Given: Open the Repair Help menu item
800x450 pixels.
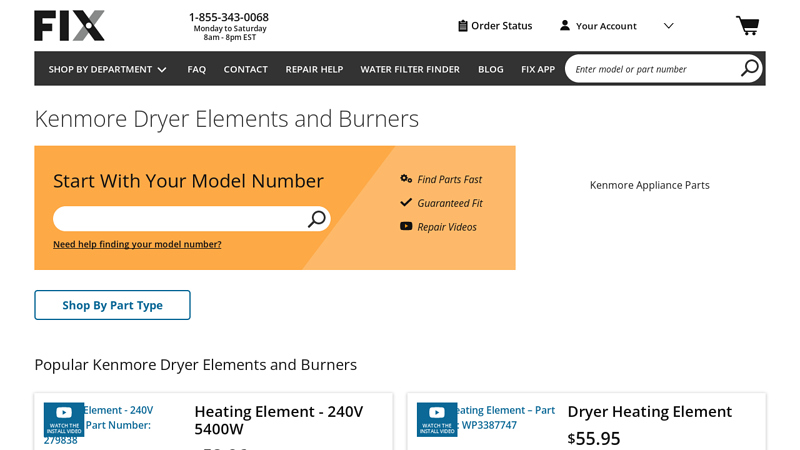Looking at the screenshot, I should 314,69.
